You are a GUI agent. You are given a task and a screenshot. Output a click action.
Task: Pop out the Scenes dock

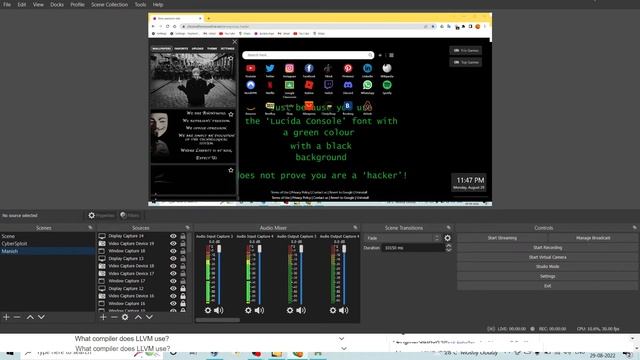(90, 228)
